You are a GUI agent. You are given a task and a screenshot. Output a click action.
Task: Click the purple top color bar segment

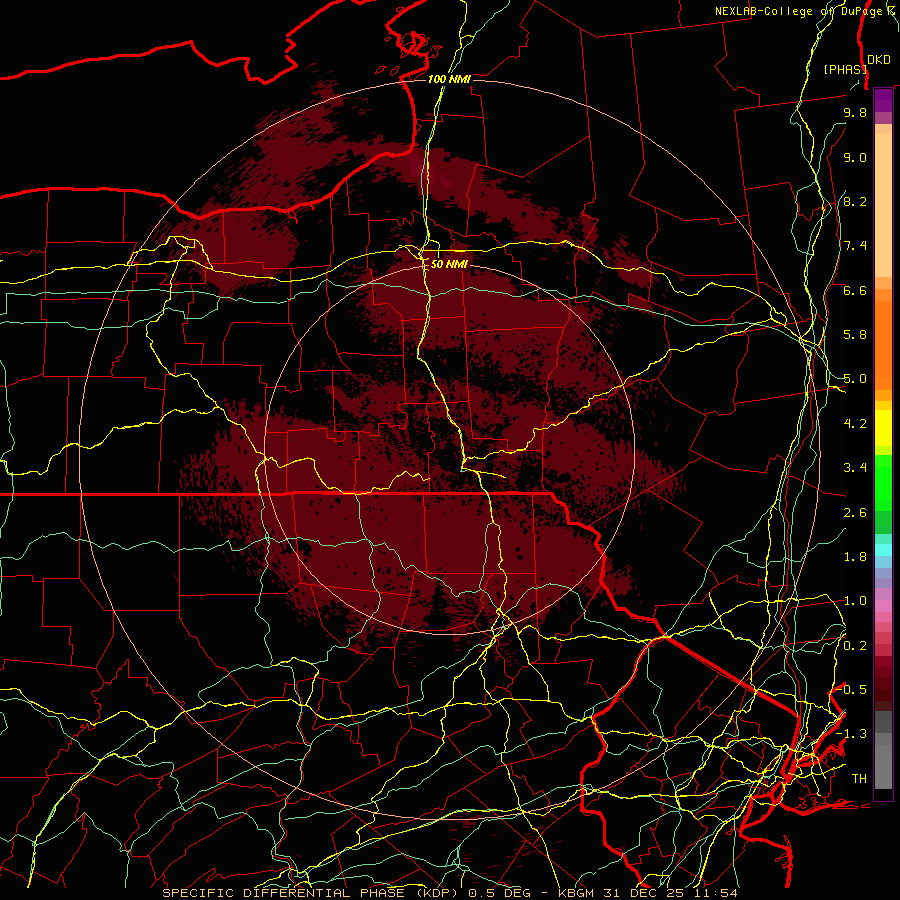pyautogui.click(x=883, y=100)
